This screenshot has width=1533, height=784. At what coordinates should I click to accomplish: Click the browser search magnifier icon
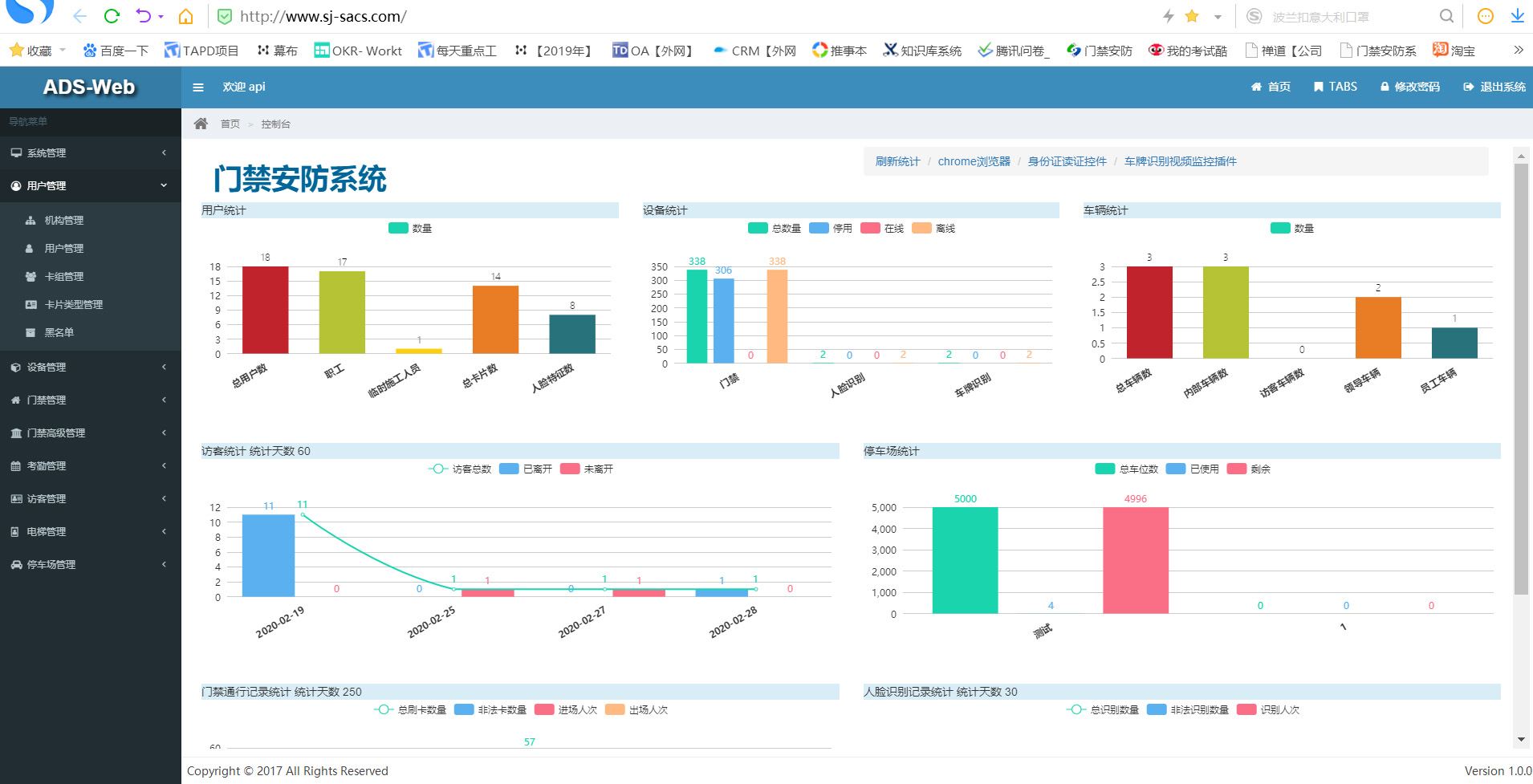1446,16
